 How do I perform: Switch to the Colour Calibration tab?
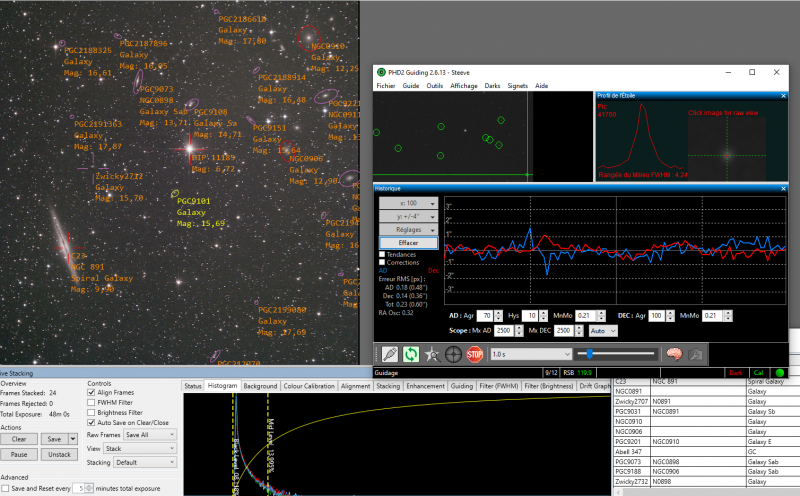click(x=309, y=386)
